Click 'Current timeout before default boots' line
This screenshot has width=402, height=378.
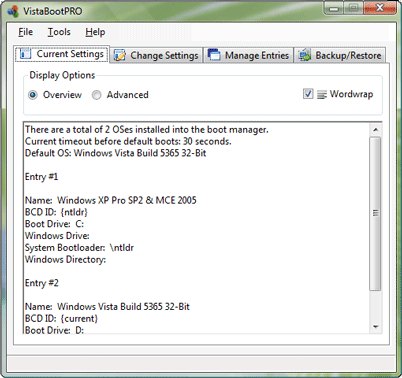(128, 141)
